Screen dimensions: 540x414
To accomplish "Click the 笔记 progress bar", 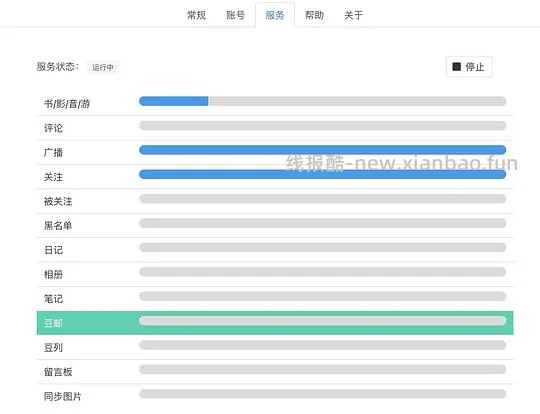I will (322, 296).
